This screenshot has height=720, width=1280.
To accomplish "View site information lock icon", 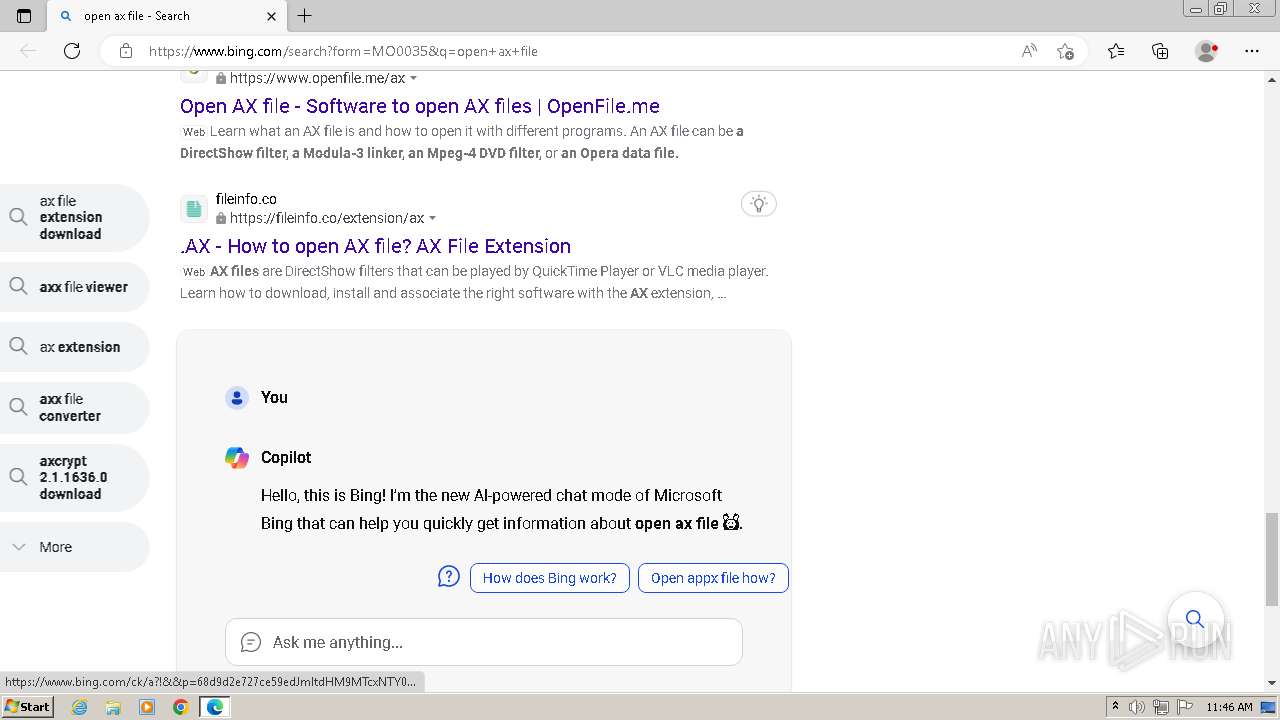I will pyautogui.click(x=126, y=51).
